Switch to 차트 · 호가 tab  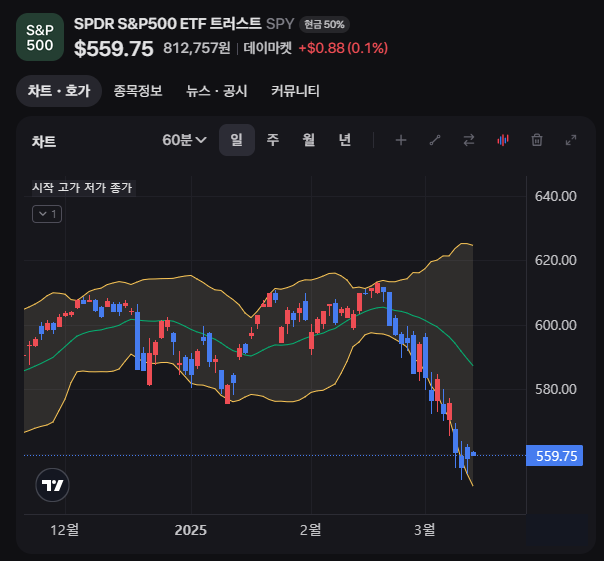pos(59,91)
